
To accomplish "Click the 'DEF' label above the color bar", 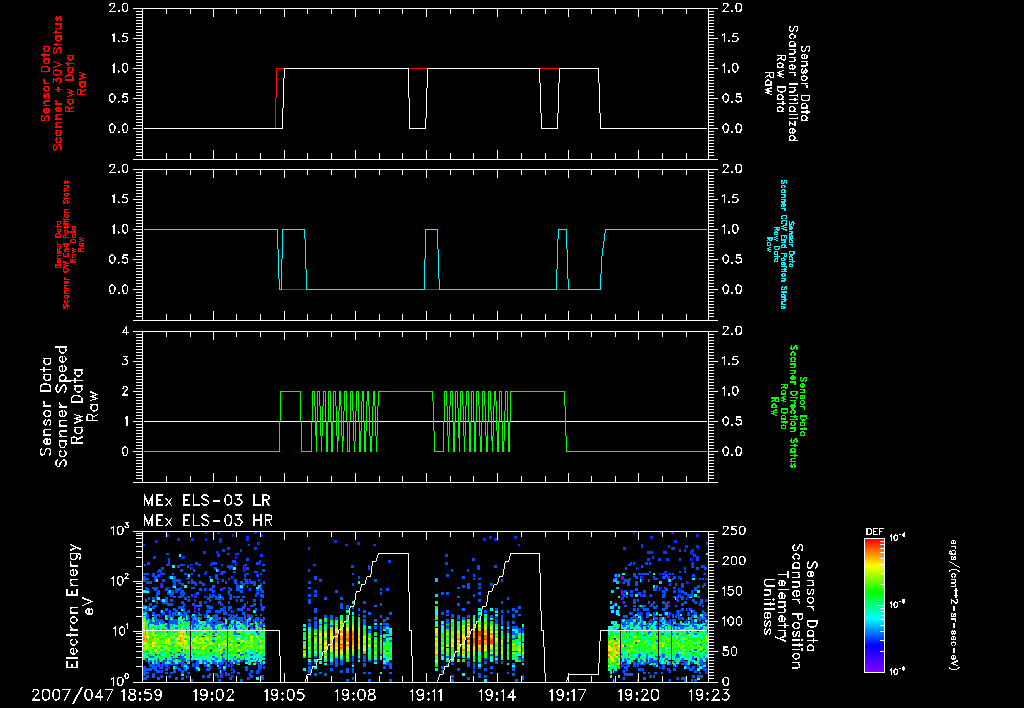I will click(874, 532).
